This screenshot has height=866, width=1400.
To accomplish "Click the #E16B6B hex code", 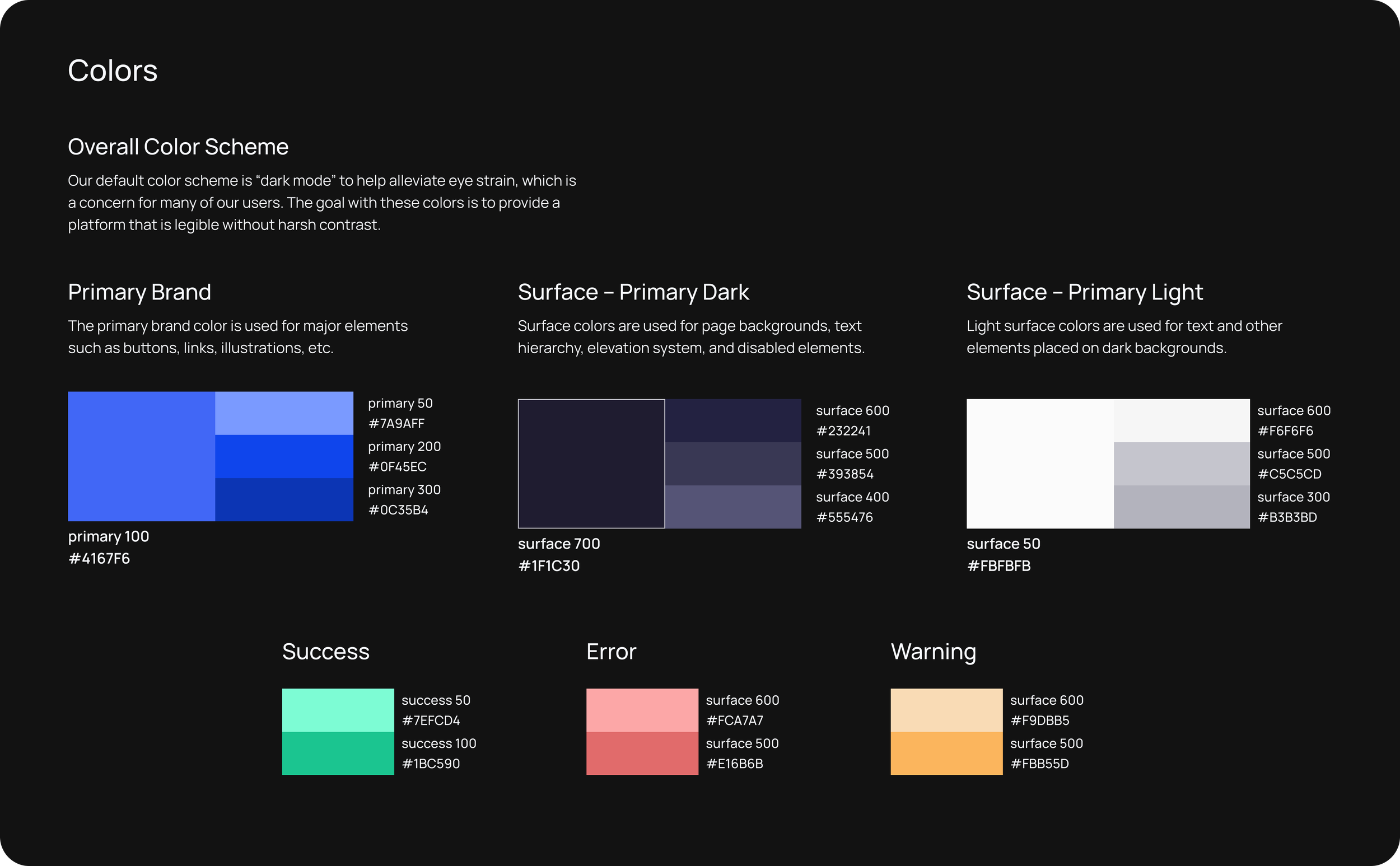I will pyautogui.click(x=734, y=764).
